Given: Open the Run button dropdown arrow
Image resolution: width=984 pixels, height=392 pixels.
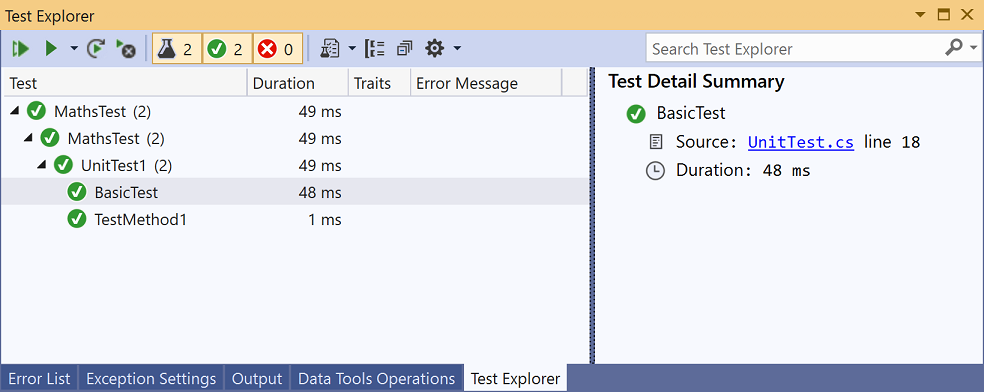Looking at the screenshot, I should (x=73, y=49).
